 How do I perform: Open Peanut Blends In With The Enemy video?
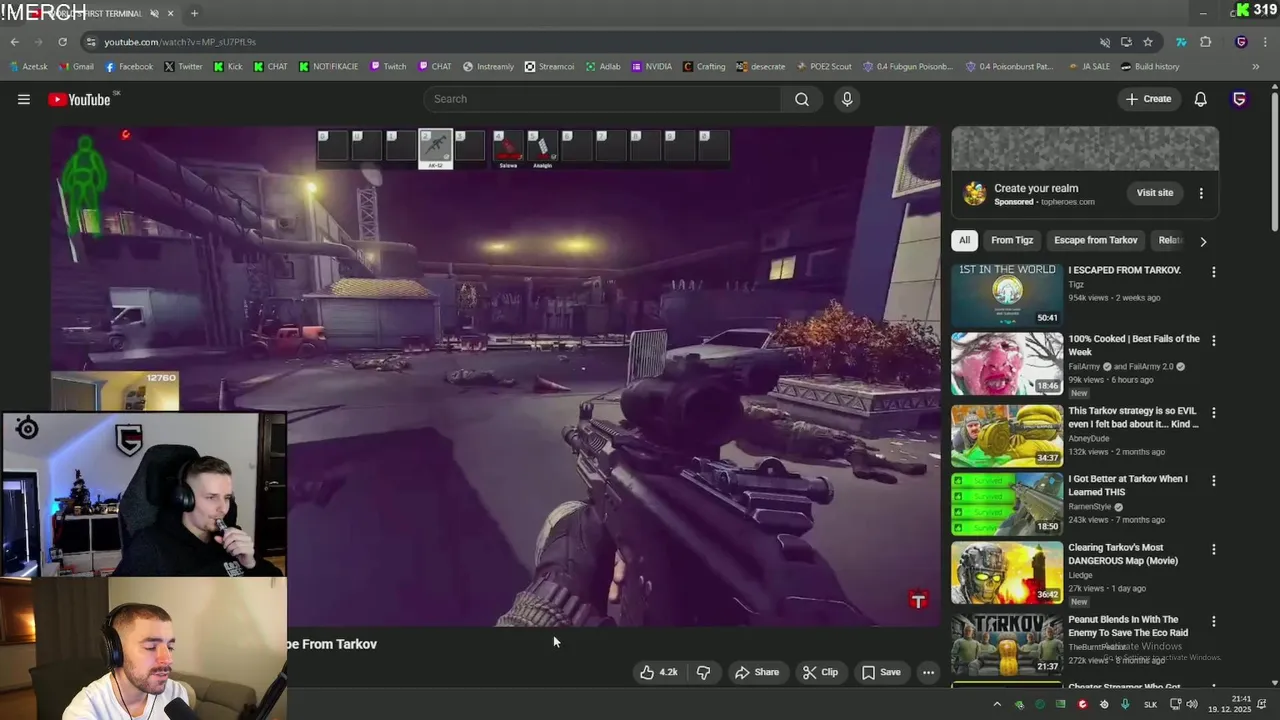coord(1128,626)
